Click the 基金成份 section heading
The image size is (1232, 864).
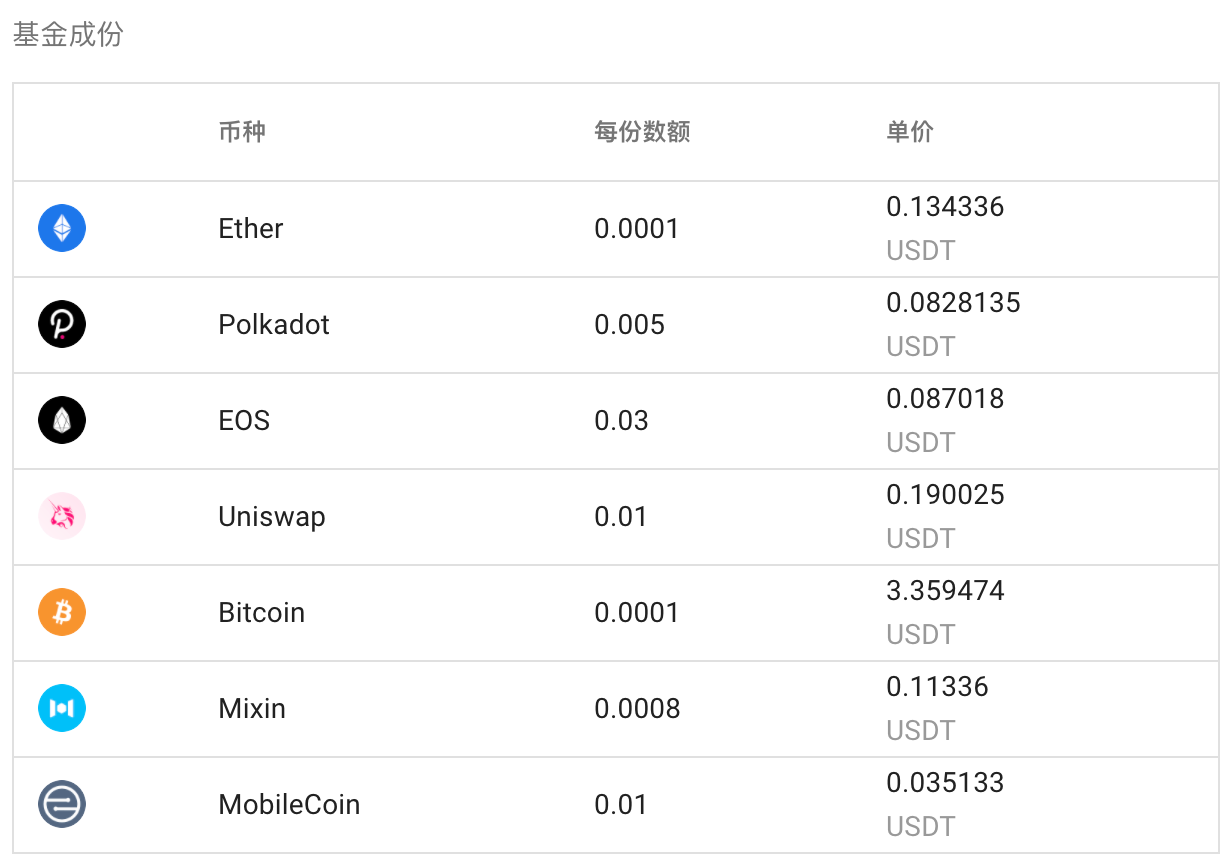pos(68,35)
